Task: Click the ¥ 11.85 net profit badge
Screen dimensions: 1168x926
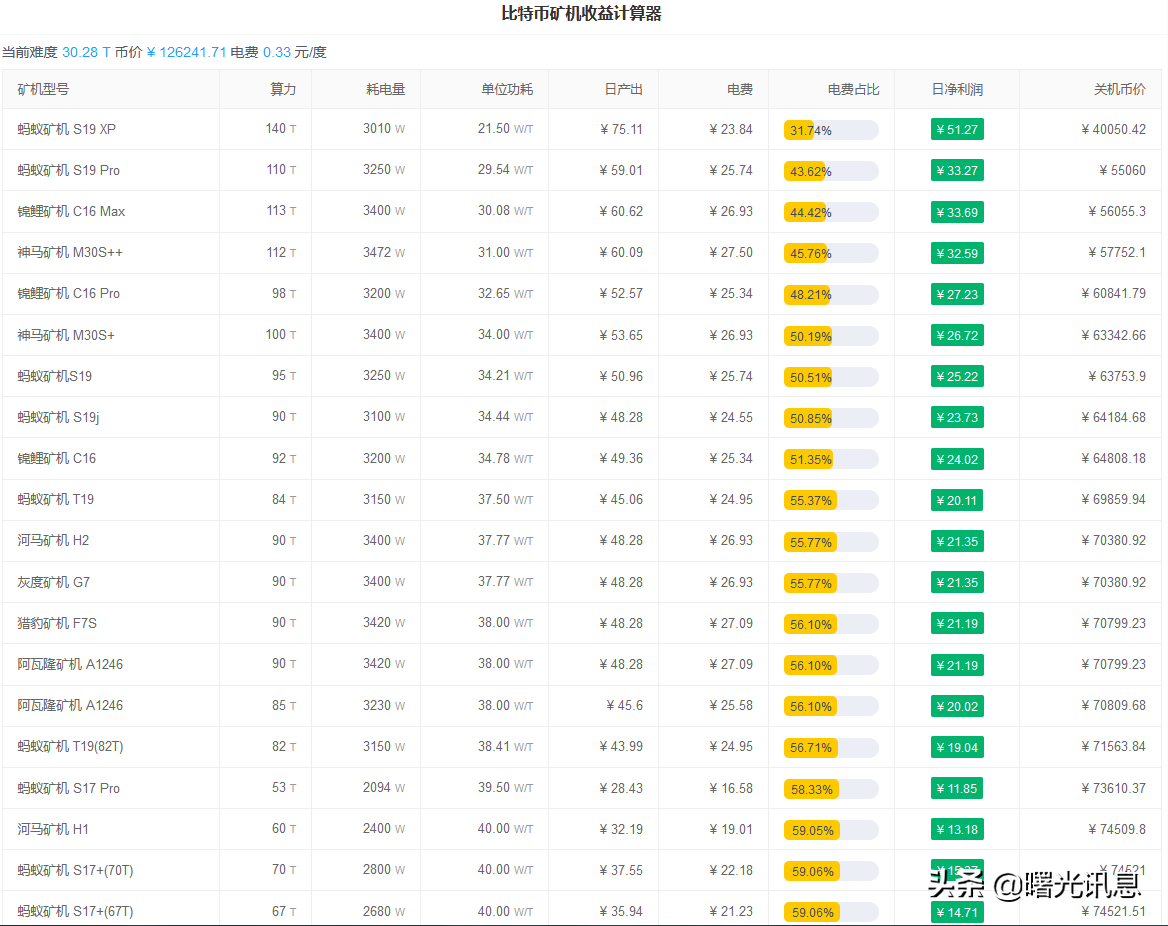Action: [957, 788]
